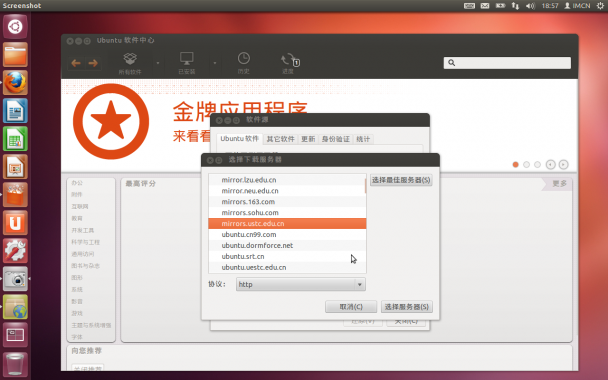Click 选择服务器(S) button
Image resolution: width=608 pixels, height=380 pixels.
[407, 307]
